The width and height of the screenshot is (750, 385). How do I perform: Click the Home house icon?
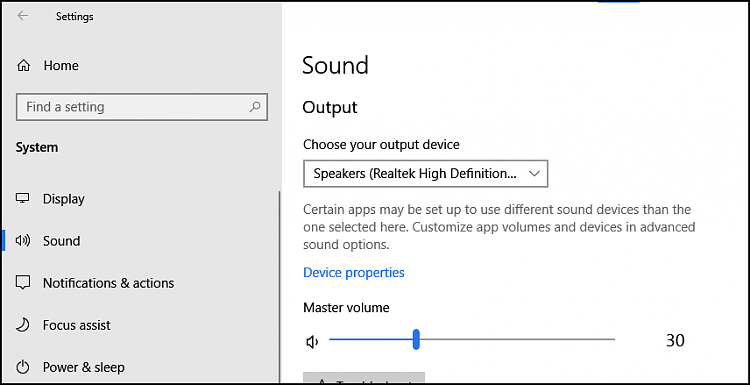click(x=23, y=66)
